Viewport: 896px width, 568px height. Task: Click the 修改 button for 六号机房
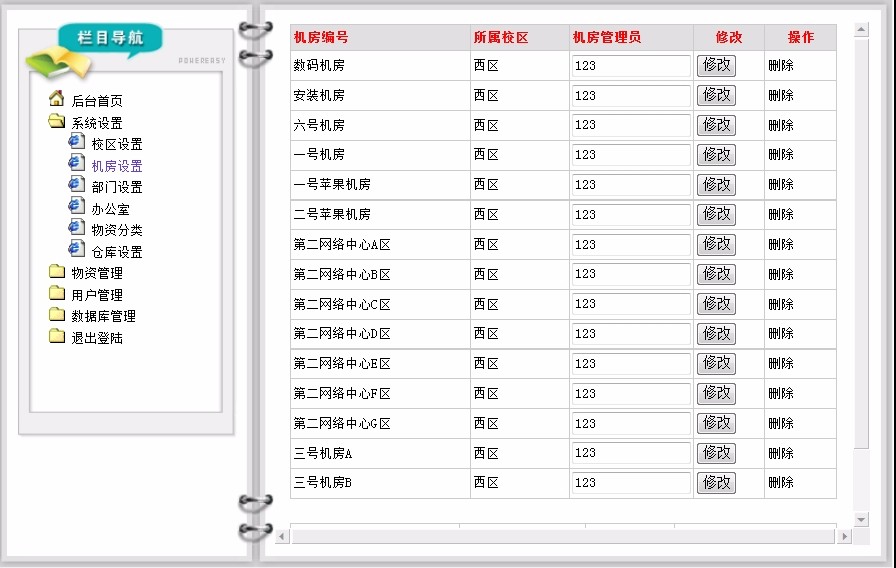point(716,125)
